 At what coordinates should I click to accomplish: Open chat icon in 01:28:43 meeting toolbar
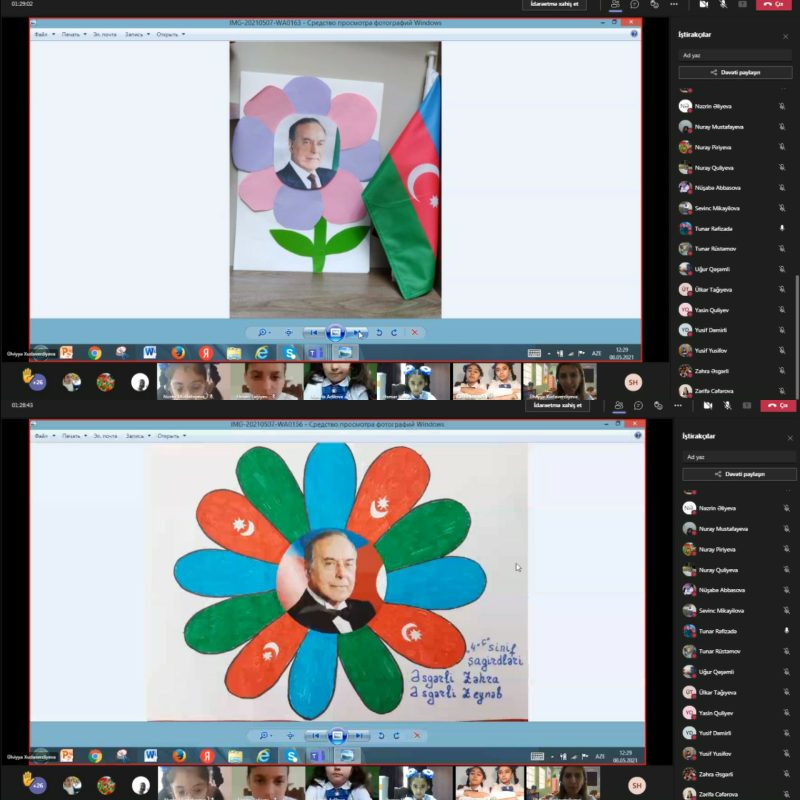[638, 406]
